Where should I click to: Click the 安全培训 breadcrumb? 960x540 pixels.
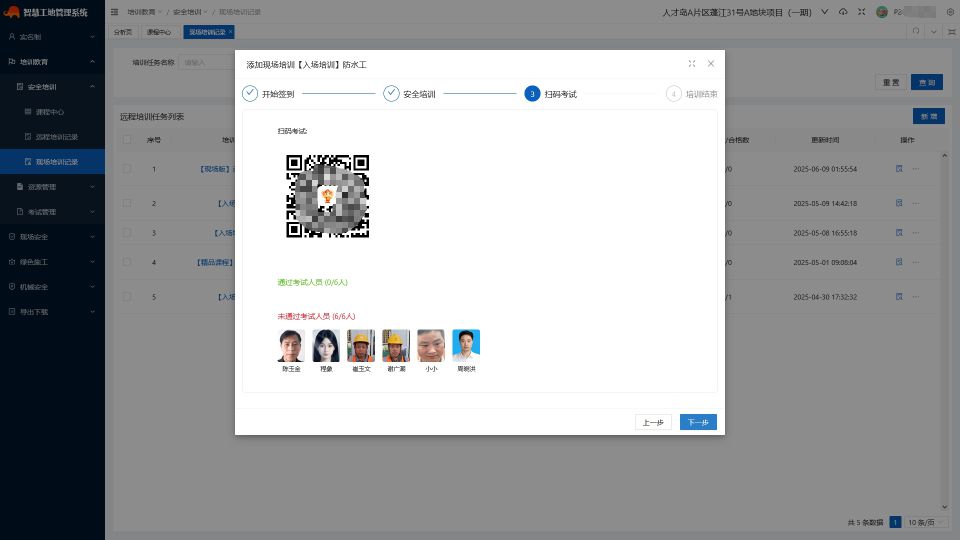187,12
